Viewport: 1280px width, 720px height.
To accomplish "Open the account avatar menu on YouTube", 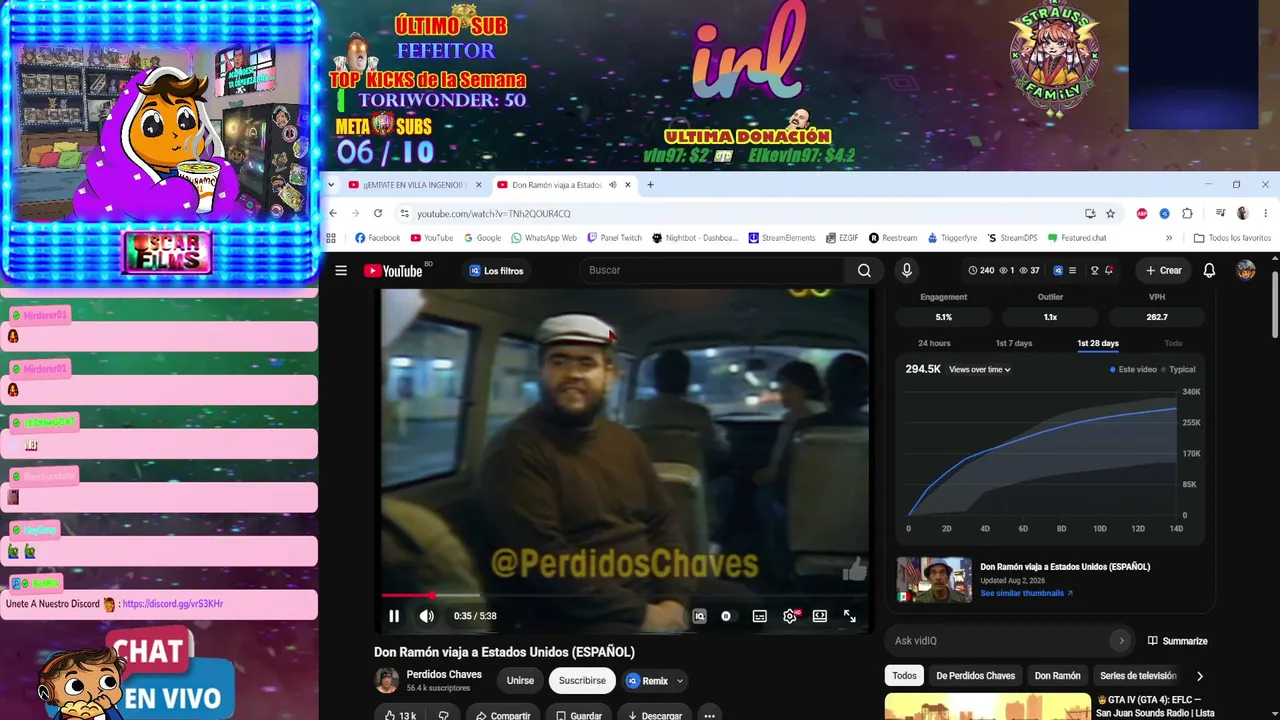I will click(x=1246, y=270).
